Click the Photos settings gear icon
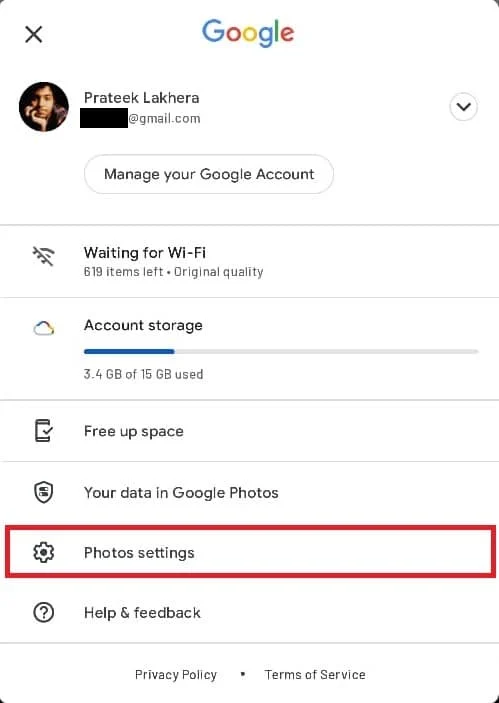The image size is (499, 703). click(43, 552)
